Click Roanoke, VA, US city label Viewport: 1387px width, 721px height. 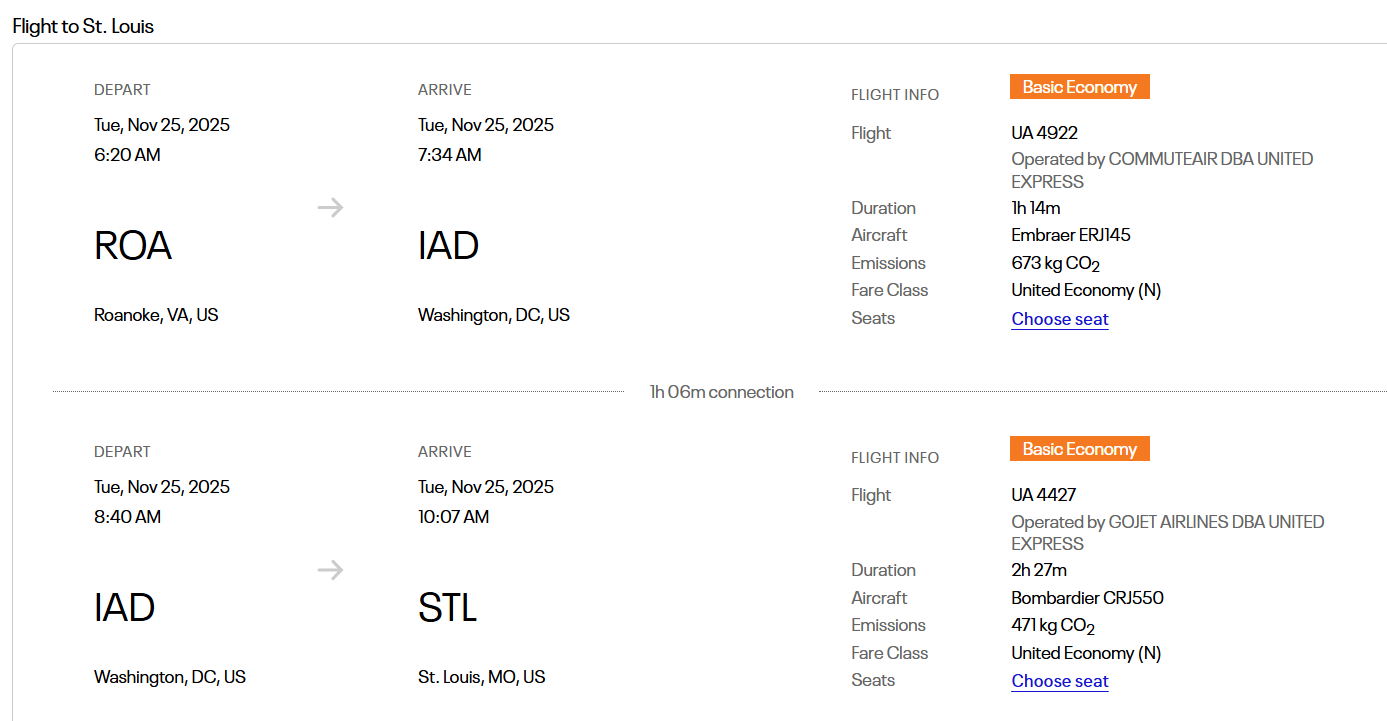[x=156, y=315]
